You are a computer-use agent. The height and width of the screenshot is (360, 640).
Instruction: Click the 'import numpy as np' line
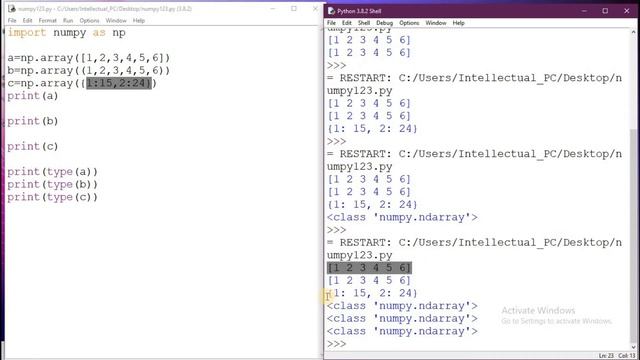(67, 33)
